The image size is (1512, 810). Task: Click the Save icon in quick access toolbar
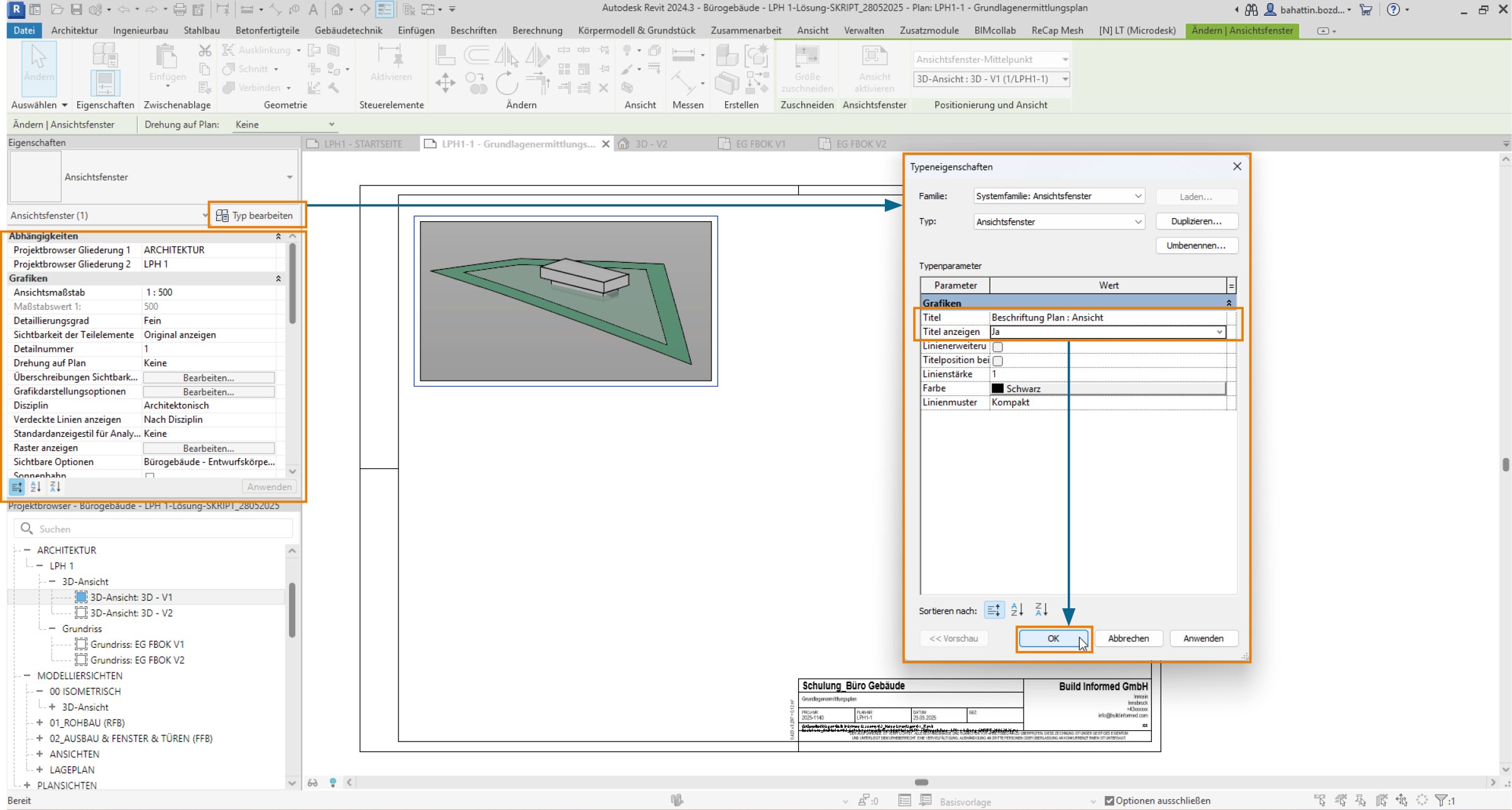point(76,9)
